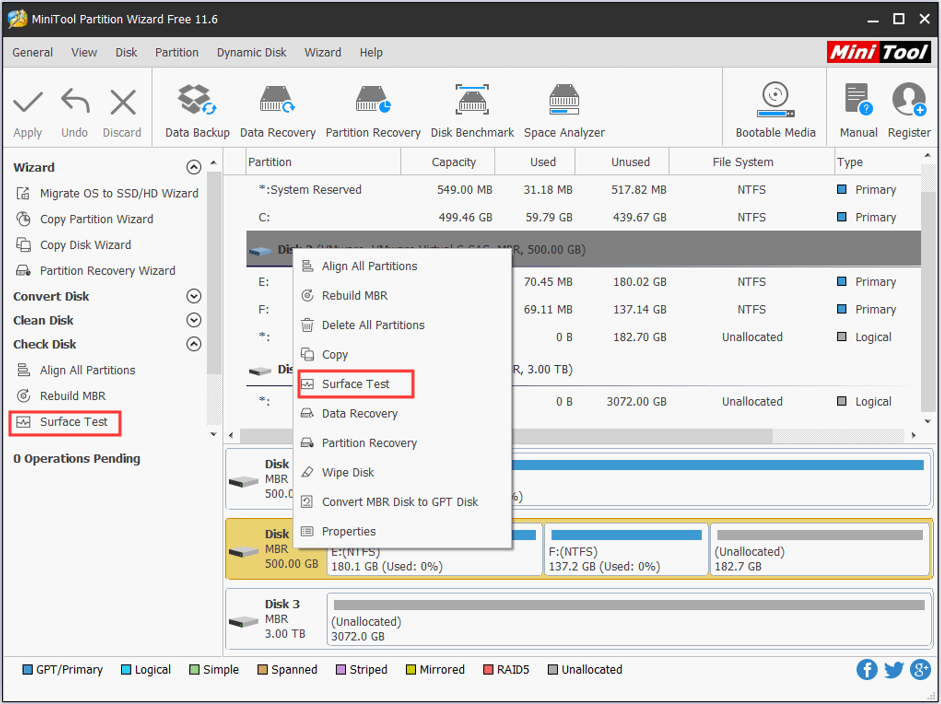
Task: Click the GPT/Primary legend color swatch
Action: (x=27, y=670)
